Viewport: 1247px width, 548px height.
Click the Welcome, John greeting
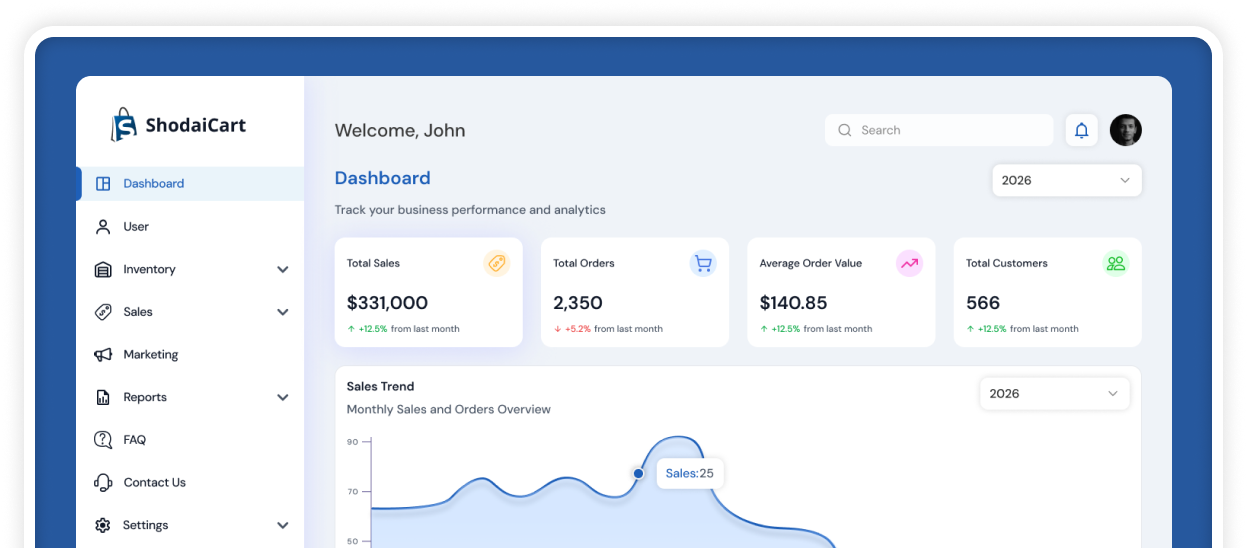[400, 131]
